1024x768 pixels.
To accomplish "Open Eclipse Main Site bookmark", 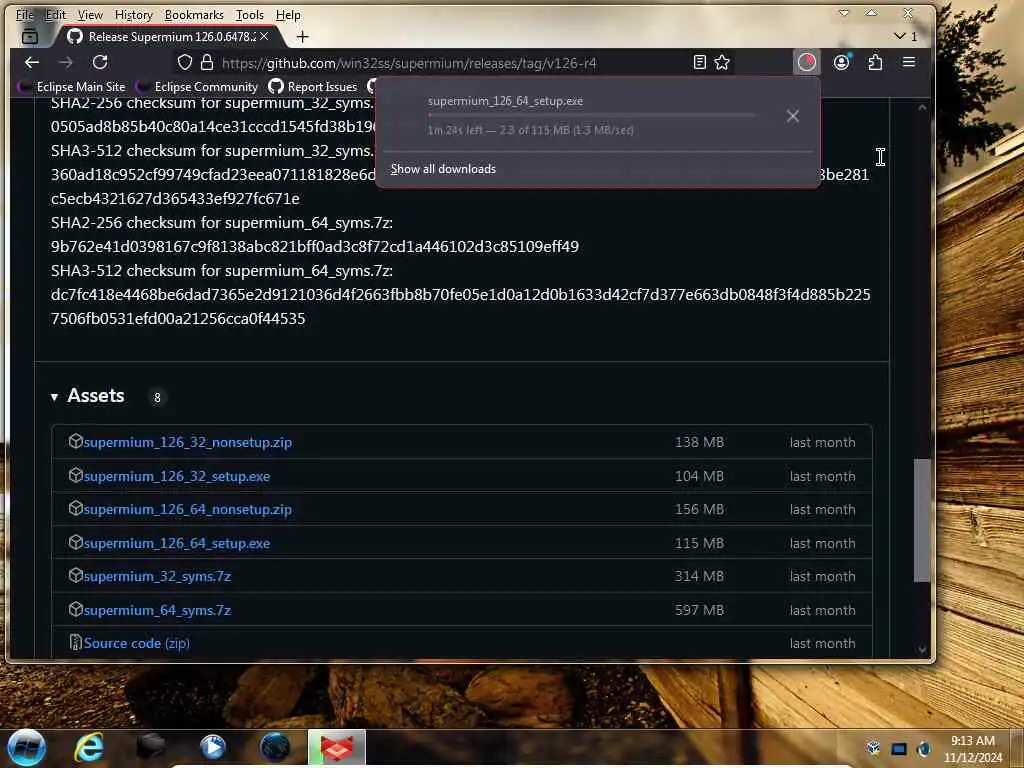I will pyautogui.click(x=72, y=86).
